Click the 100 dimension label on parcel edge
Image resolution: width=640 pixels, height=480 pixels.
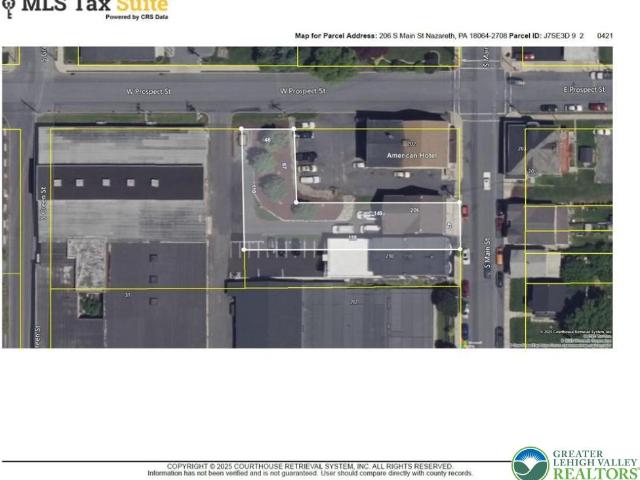(253, 189)
